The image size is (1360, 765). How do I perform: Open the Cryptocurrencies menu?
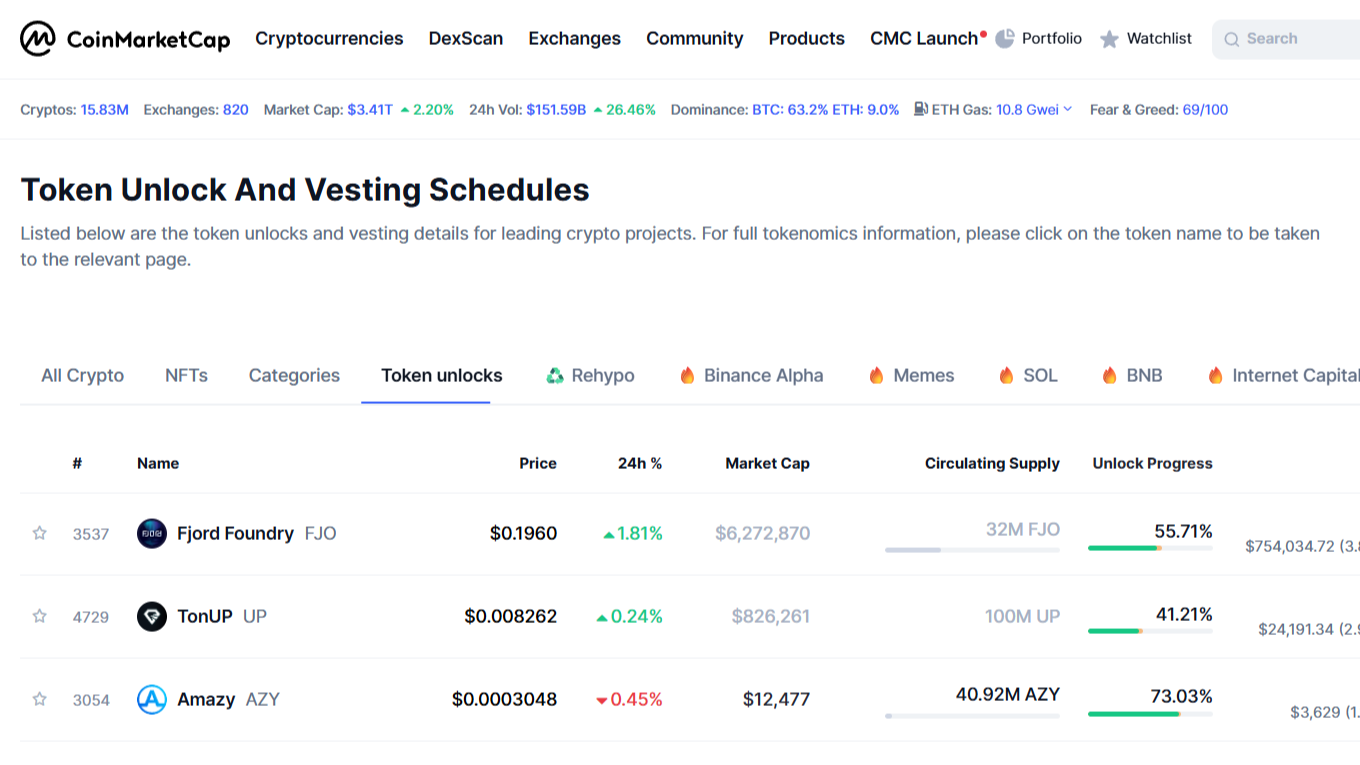[x=329, y=39]
